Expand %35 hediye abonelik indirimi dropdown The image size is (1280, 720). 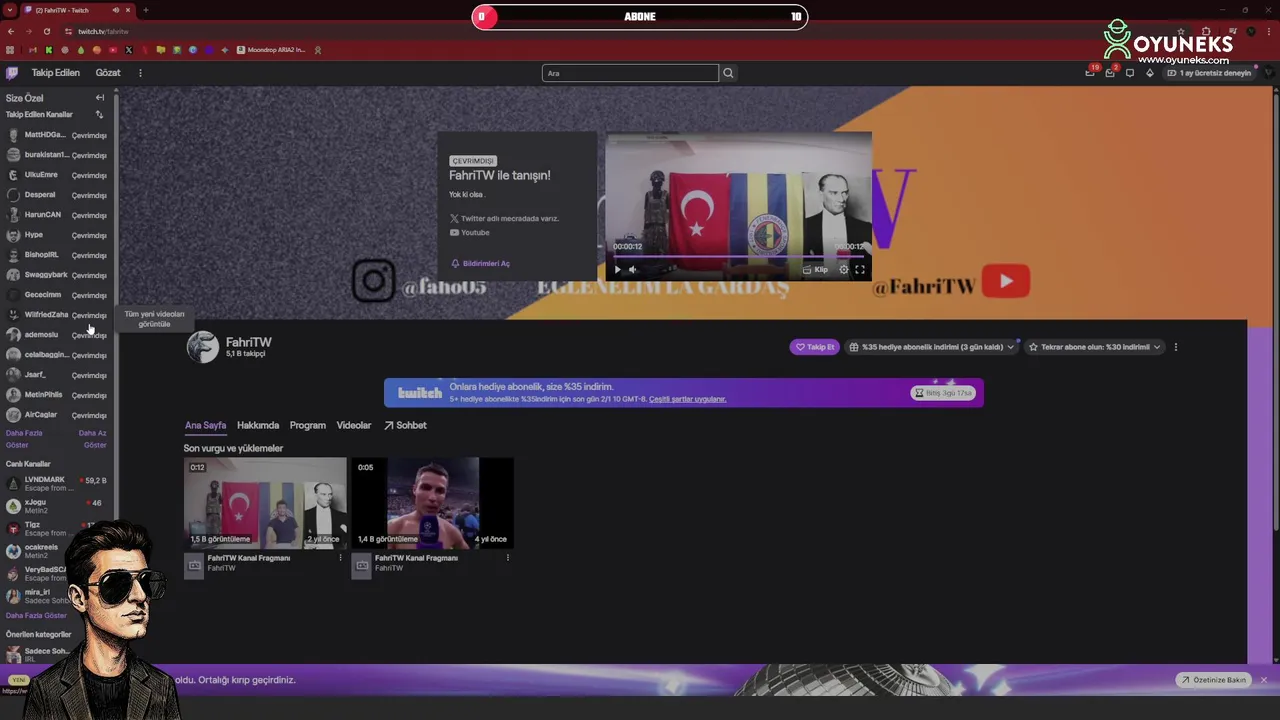[931, 347]
